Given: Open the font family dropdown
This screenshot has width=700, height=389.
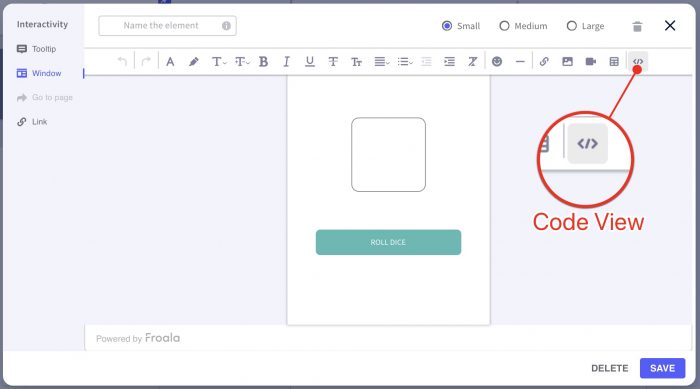Looking at the screenshot, I should 219,62.
